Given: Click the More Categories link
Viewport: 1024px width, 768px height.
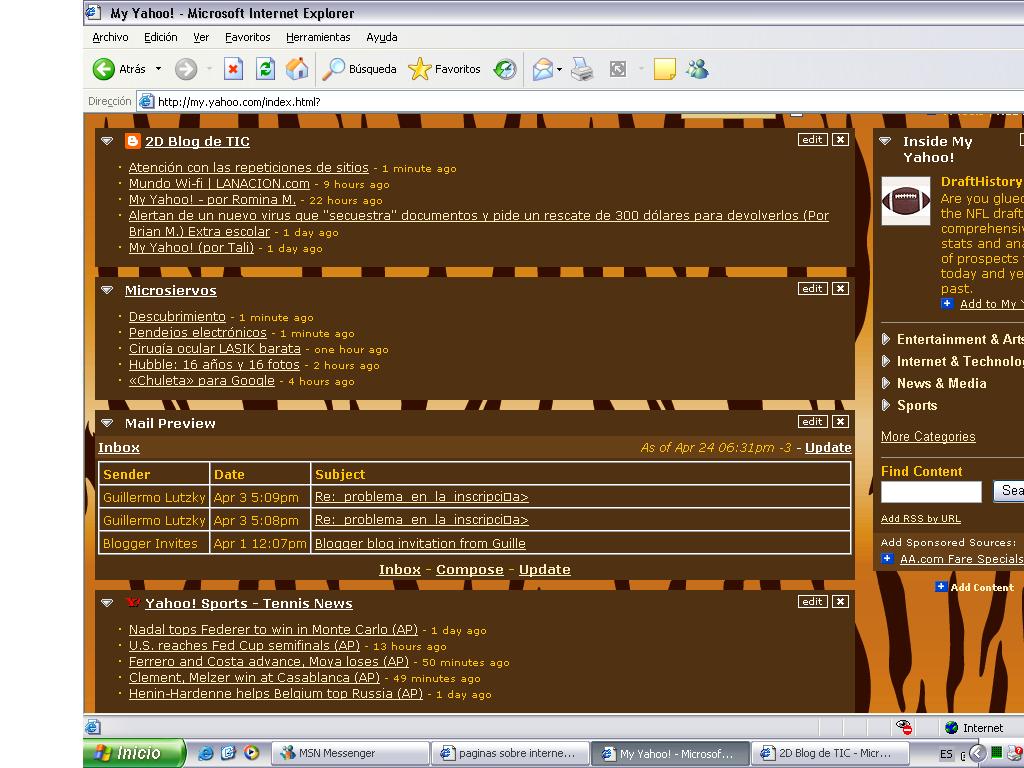Looking at the screenshot, I should (x=928, y=437).
